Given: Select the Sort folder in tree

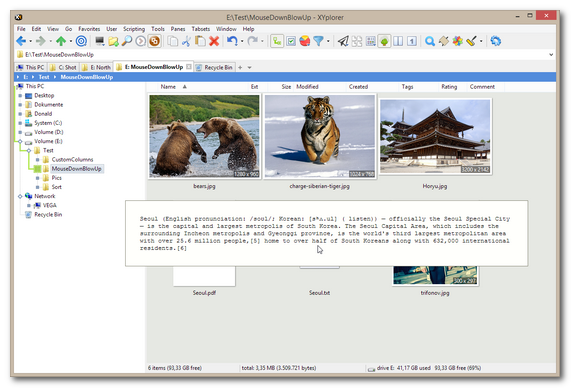Looking at the screenshot, I should pyautogui.click(x=56, y=187).
